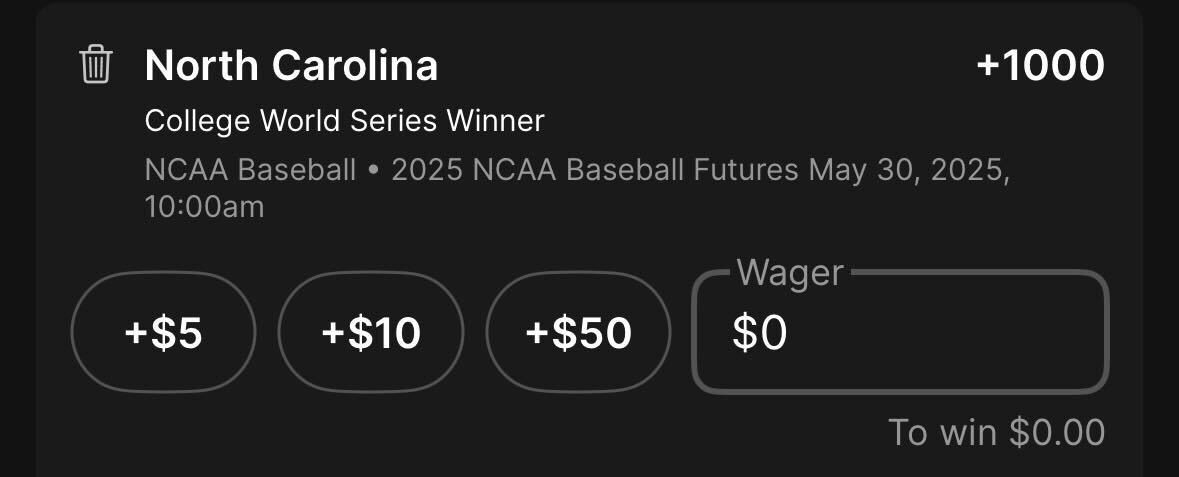
Task: Click the bullet separator after NCAA Baseball
Action: pos(374,172)
